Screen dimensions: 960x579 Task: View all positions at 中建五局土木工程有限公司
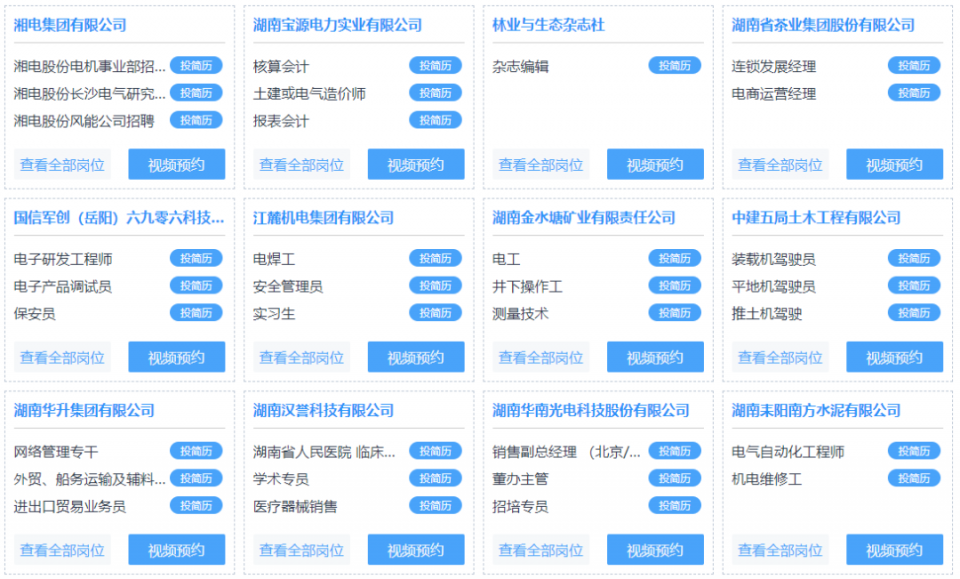coord(780,357)
